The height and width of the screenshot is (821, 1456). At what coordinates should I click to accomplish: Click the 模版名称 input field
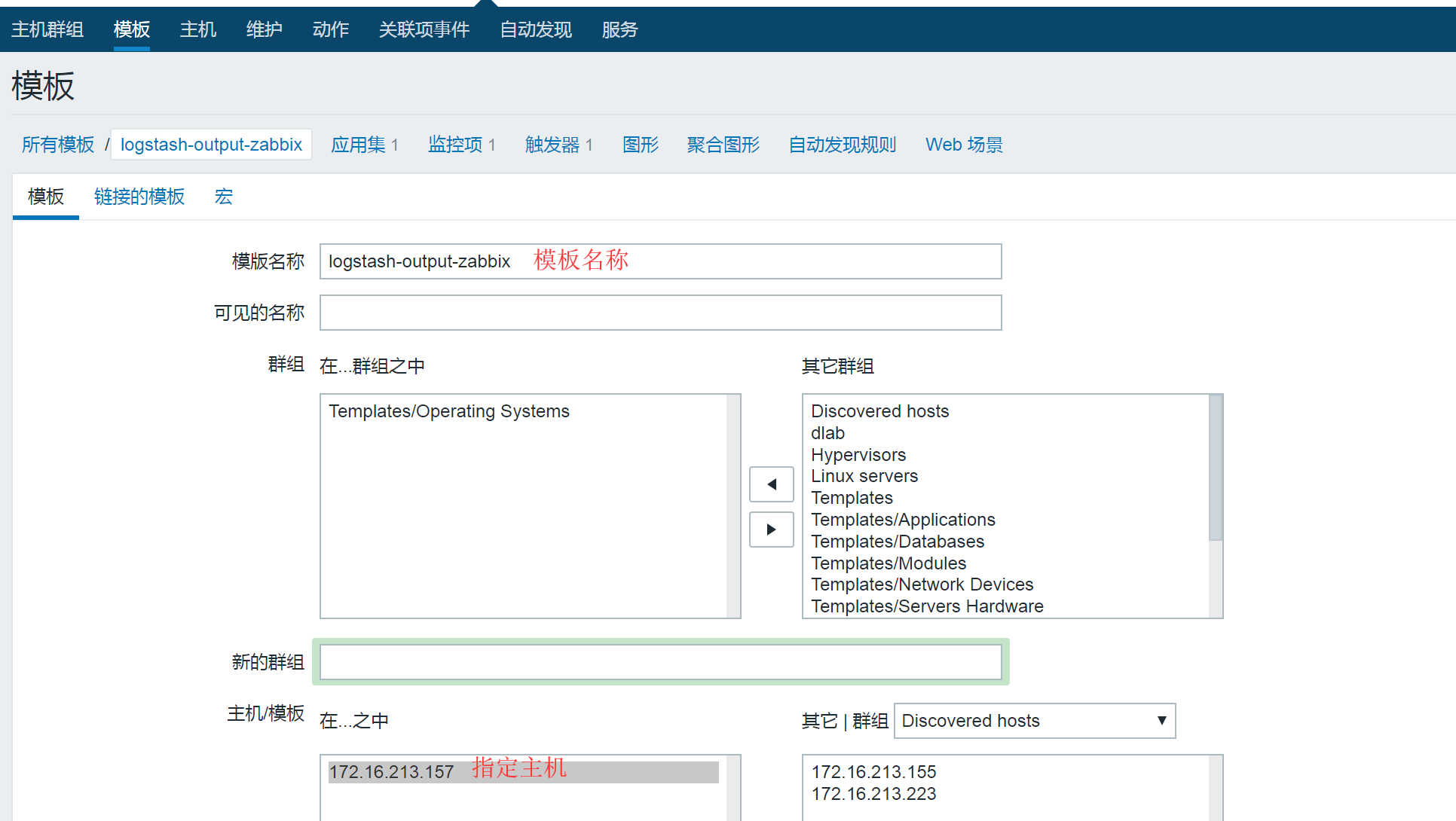click(x=661, y=261)
